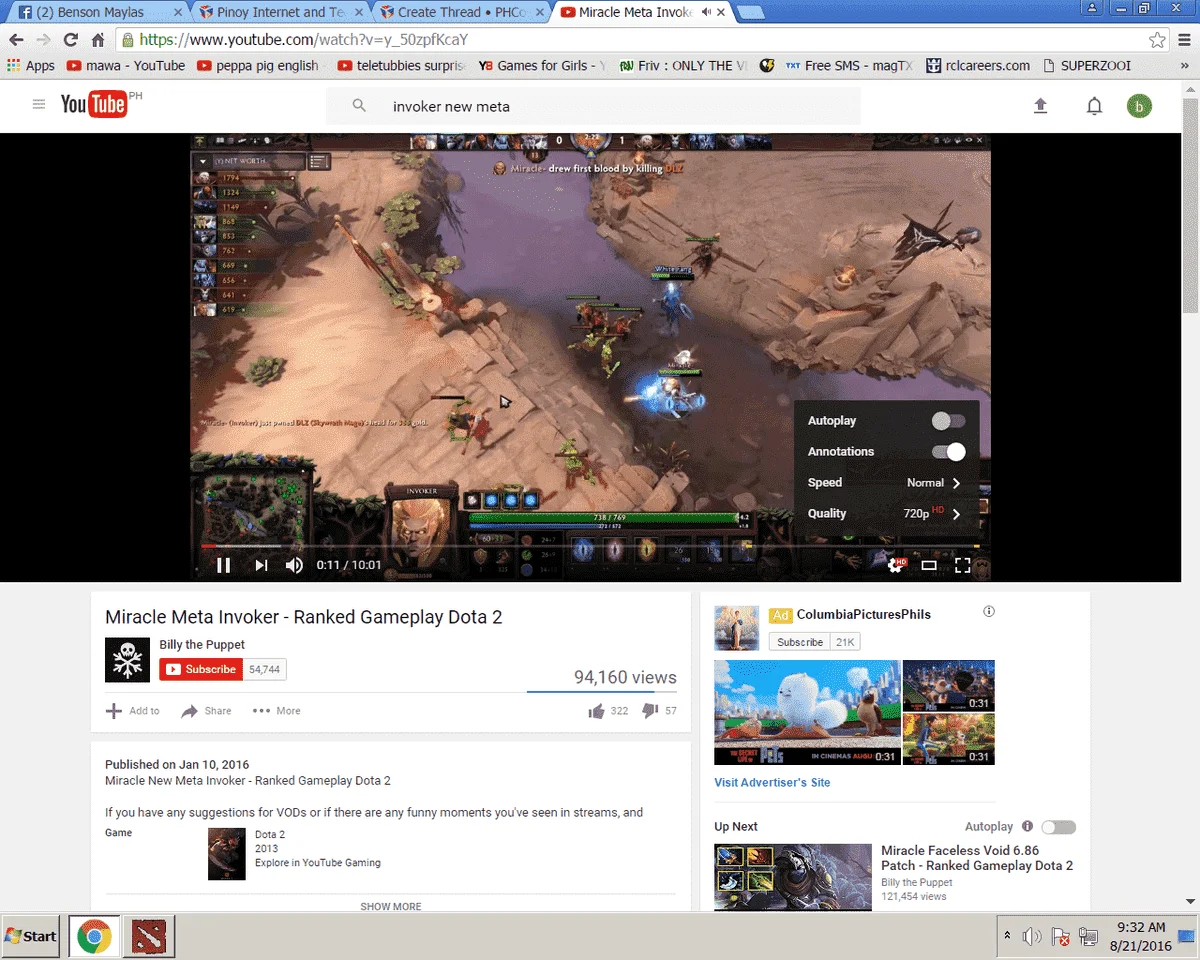Share the video
This screenshot has height=960, width=1200.
tap(206, 711)
